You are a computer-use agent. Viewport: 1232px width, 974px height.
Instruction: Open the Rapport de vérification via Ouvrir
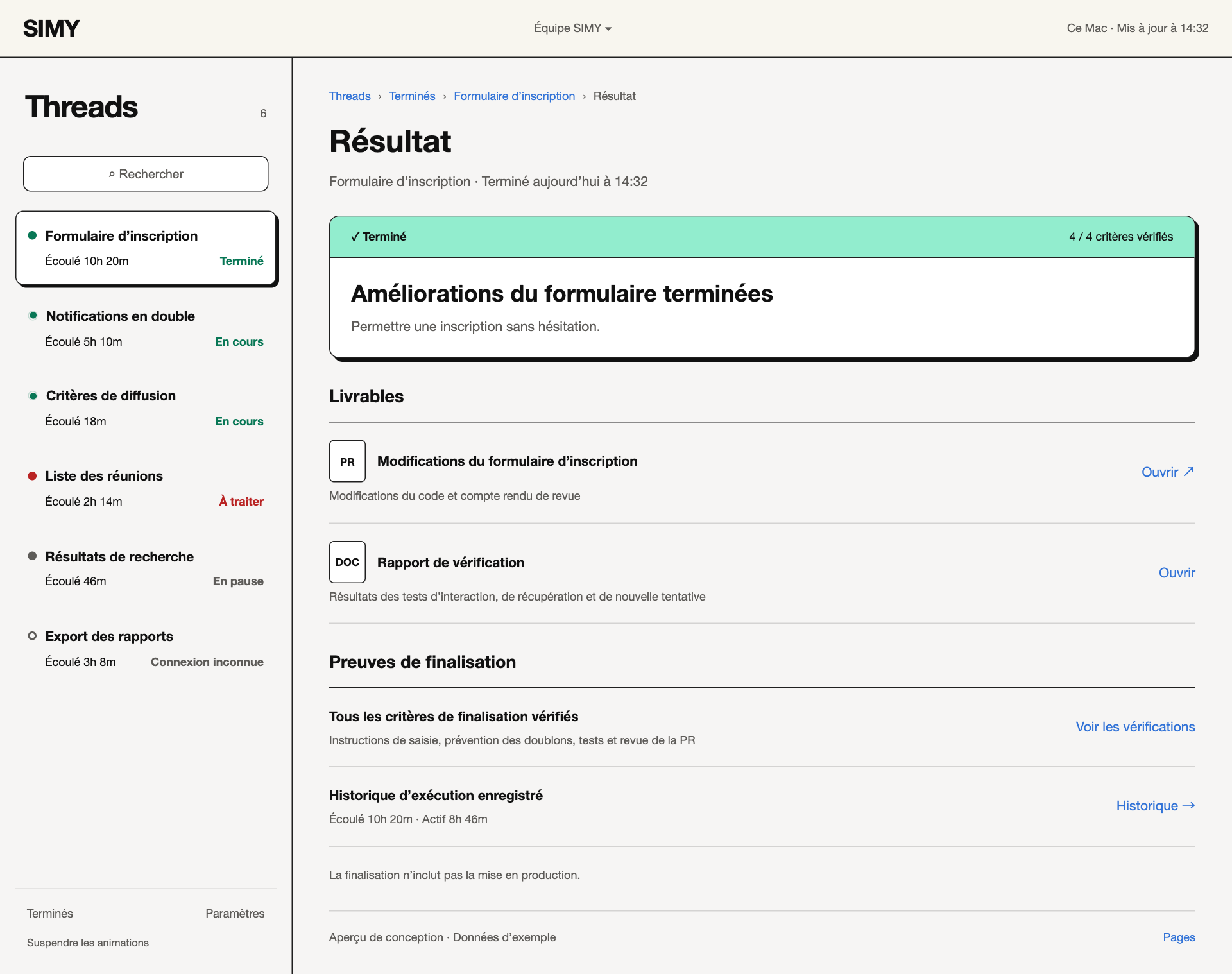[x=1177, y=573]
